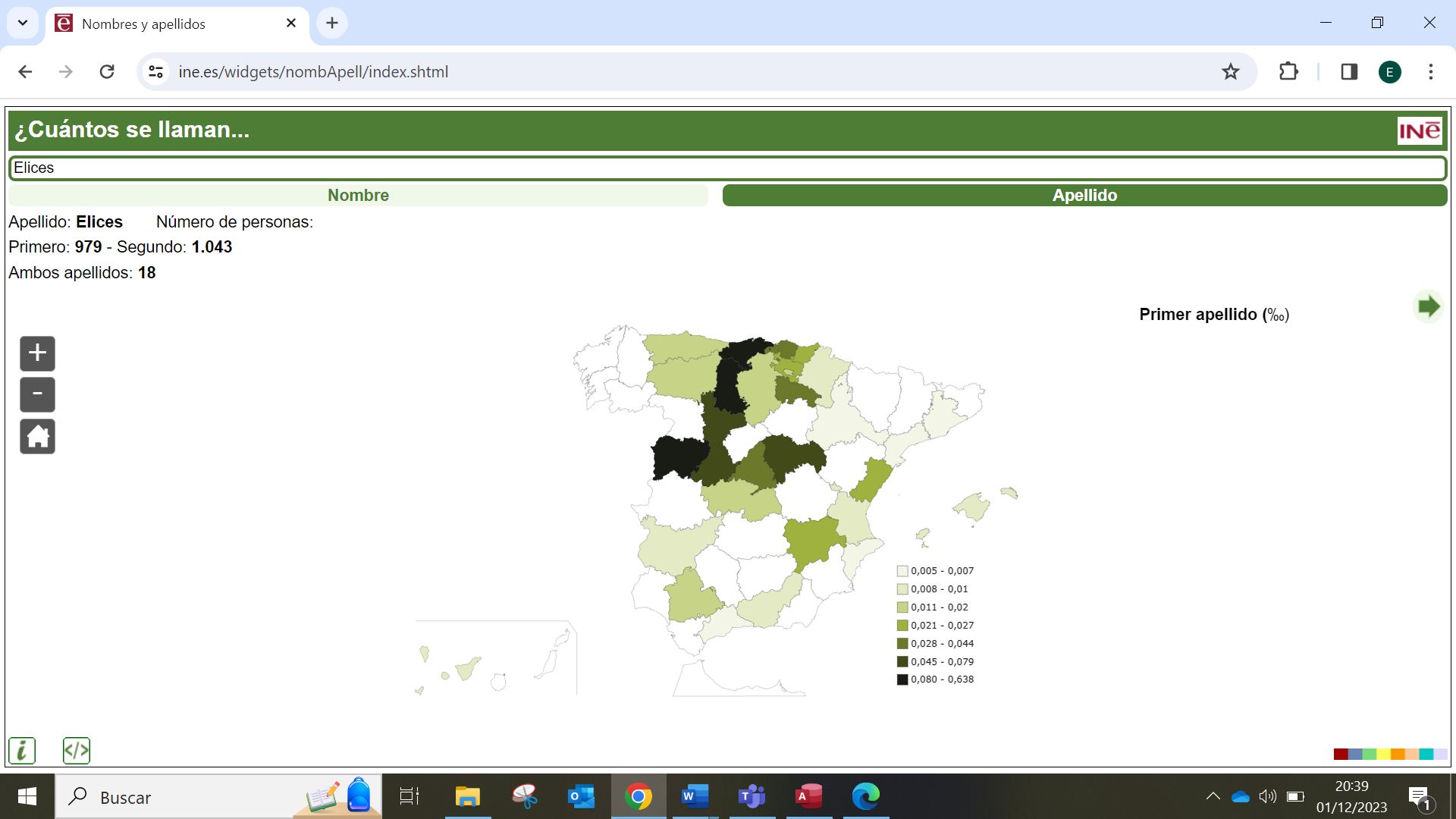Click the INE logo
Viewport: 1456px width, 819px height.
[1419, 130]
